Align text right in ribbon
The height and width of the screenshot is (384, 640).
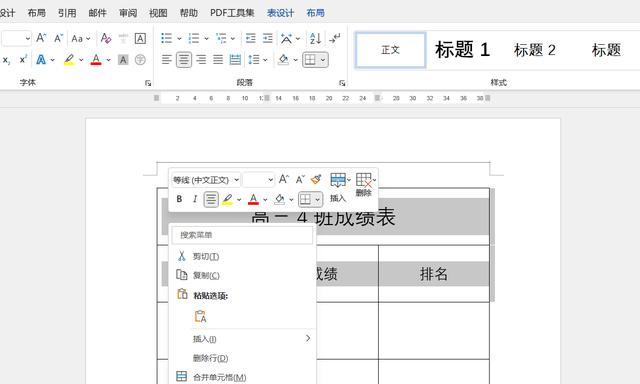point(201,60)
